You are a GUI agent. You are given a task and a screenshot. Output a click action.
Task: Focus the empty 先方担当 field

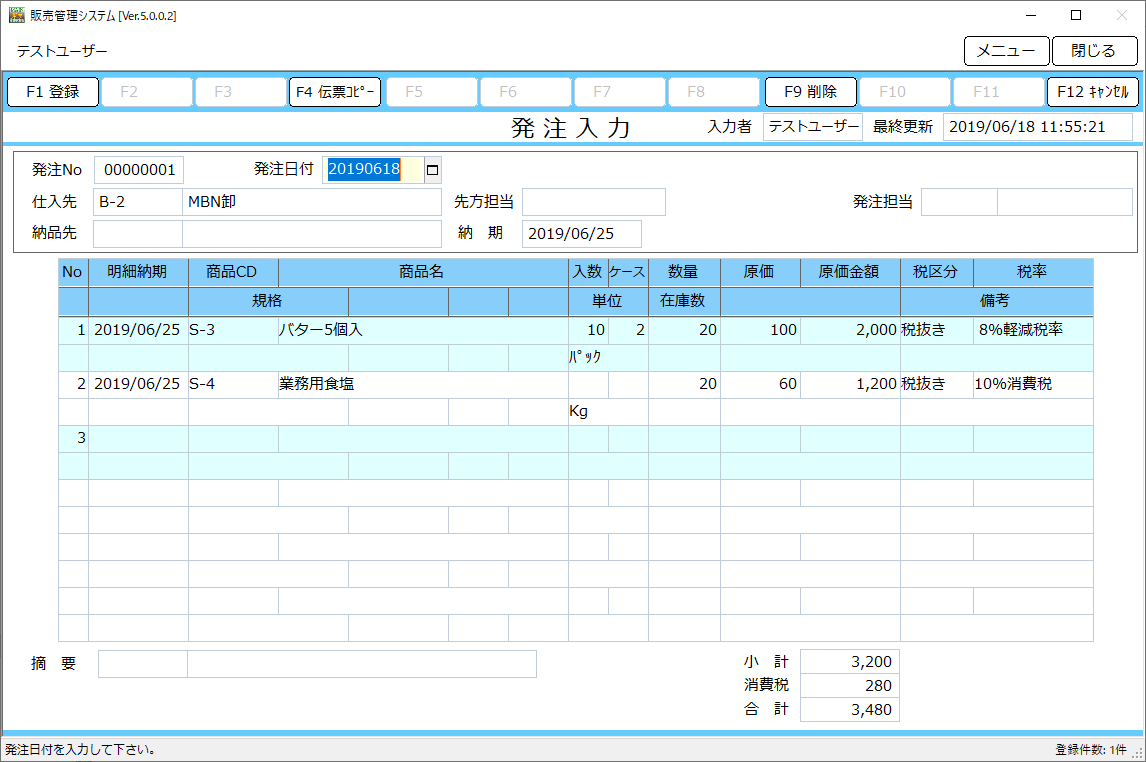click(x=593, y=202)
